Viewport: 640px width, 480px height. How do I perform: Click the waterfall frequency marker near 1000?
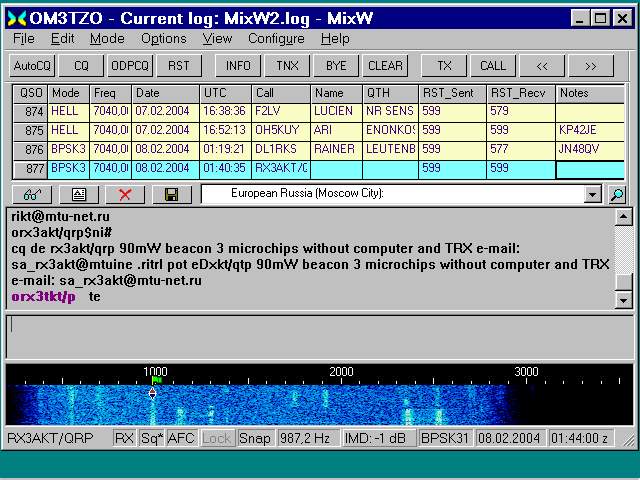click(154, 382)
